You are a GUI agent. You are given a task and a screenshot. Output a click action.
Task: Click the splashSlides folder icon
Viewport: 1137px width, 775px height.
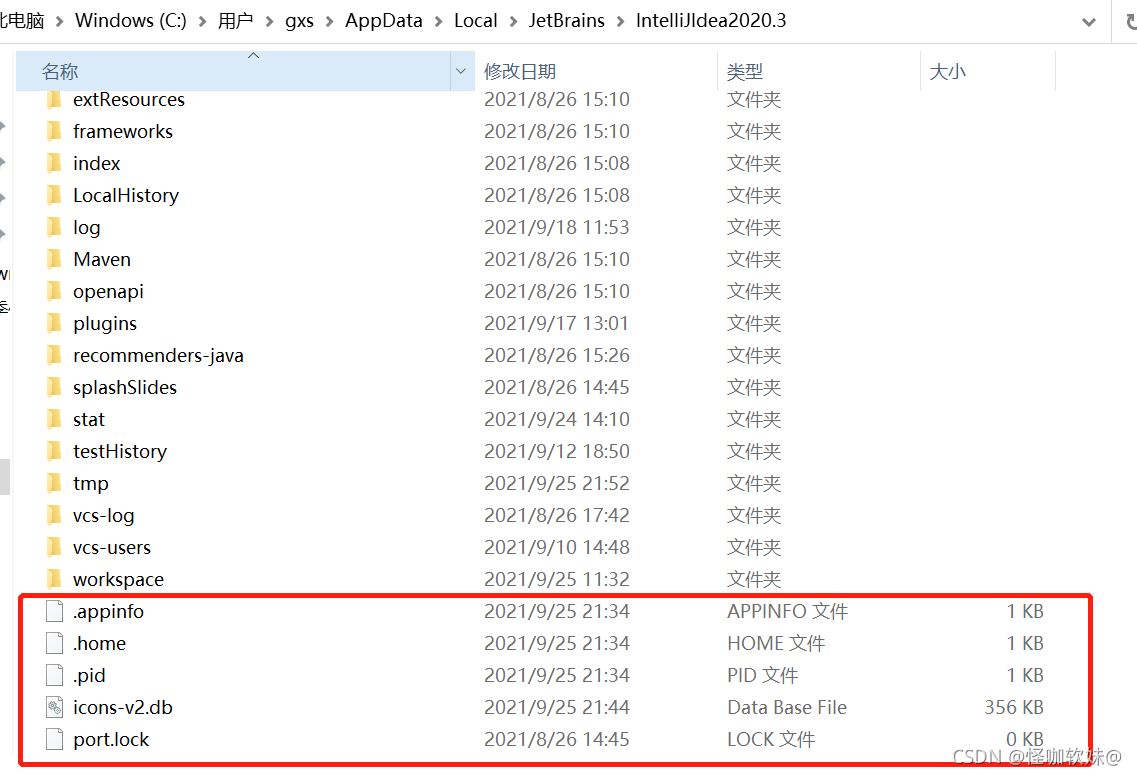tap(54, 387)
